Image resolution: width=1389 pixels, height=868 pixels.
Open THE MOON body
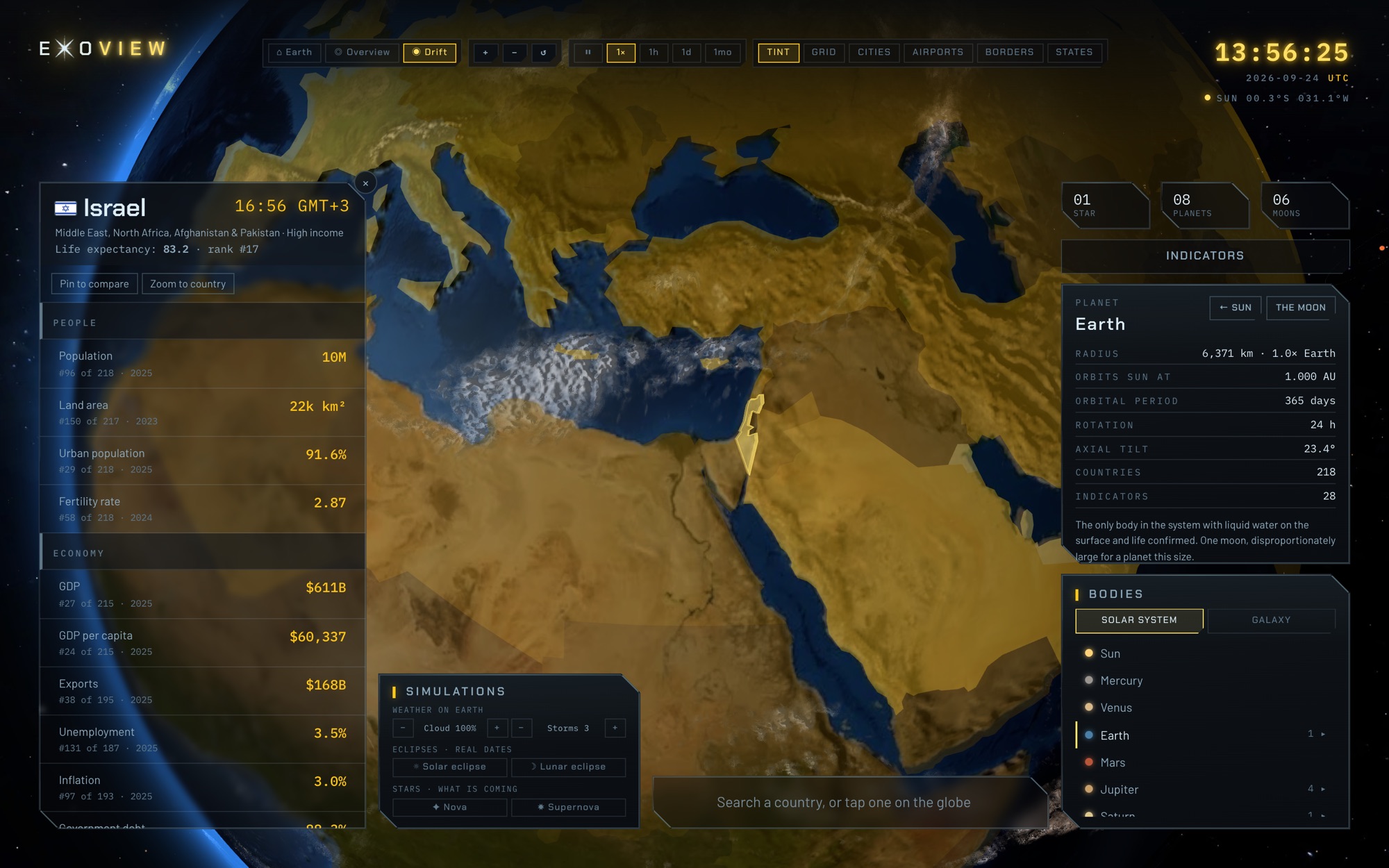1301,308
